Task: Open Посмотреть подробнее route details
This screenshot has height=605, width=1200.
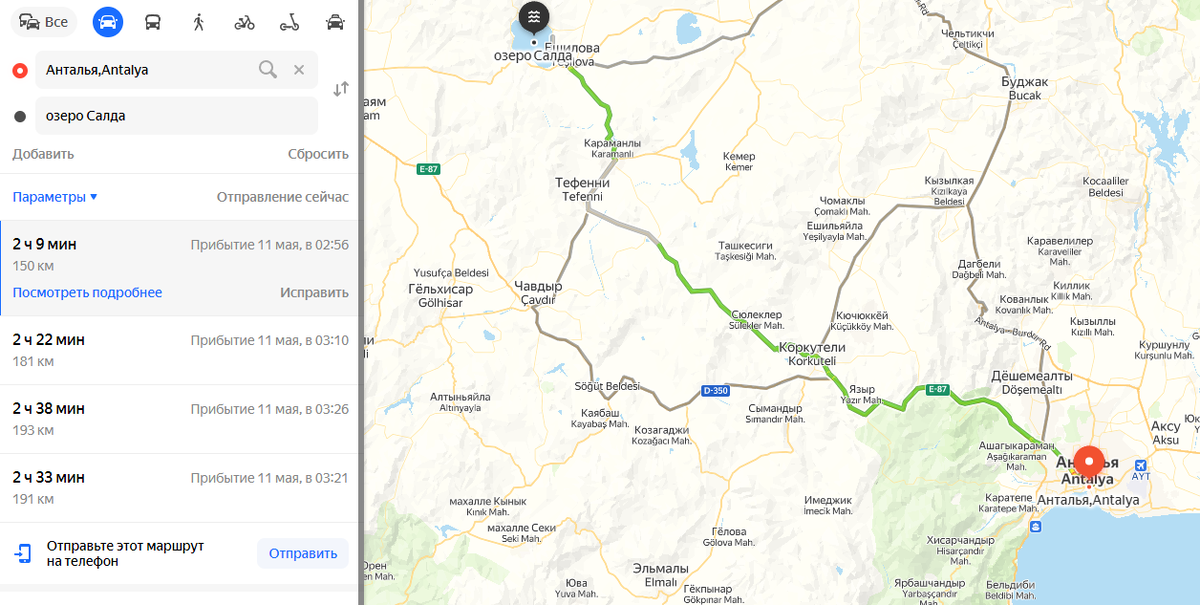Action: pos(87,293)
